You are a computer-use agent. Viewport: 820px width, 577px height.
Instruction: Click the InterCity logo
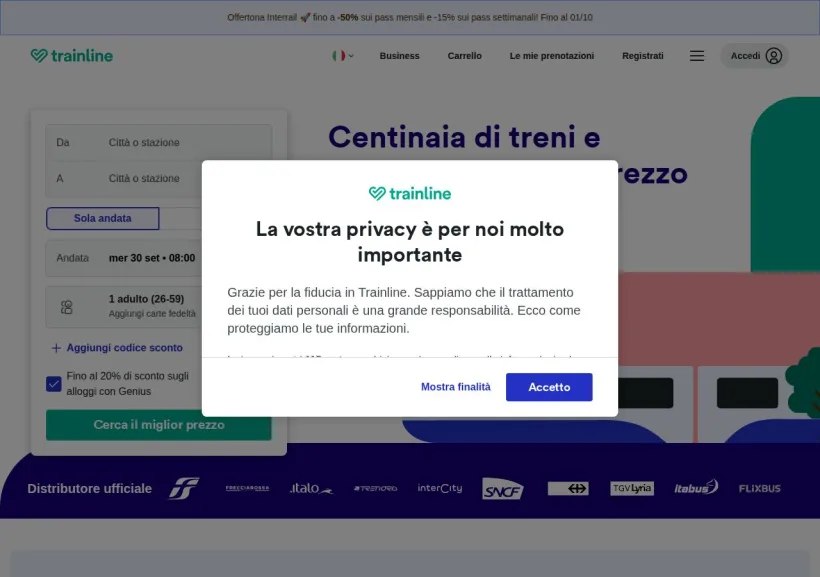coord(440,488)
